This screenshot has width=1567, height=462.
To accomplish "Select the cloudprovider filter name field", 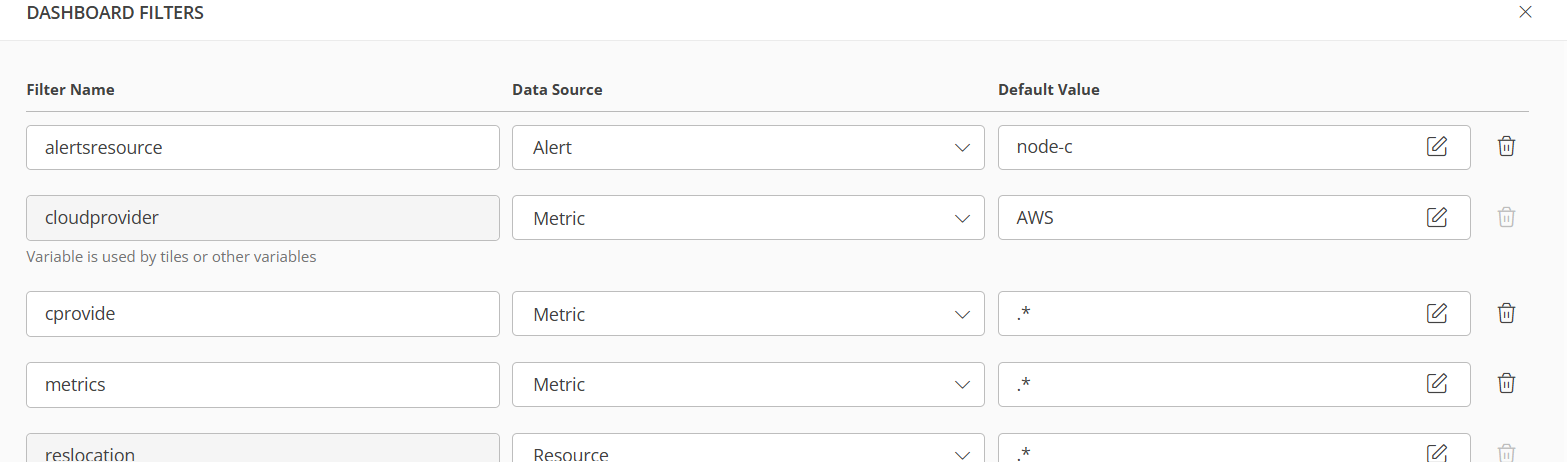I will click(262, 217).
